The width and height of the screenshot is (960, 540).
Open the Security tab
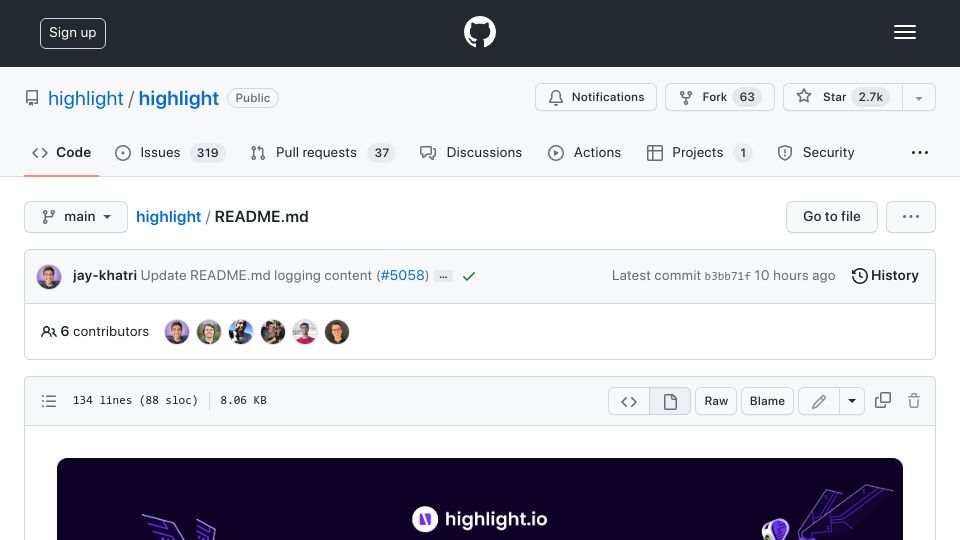coord(816,152)
